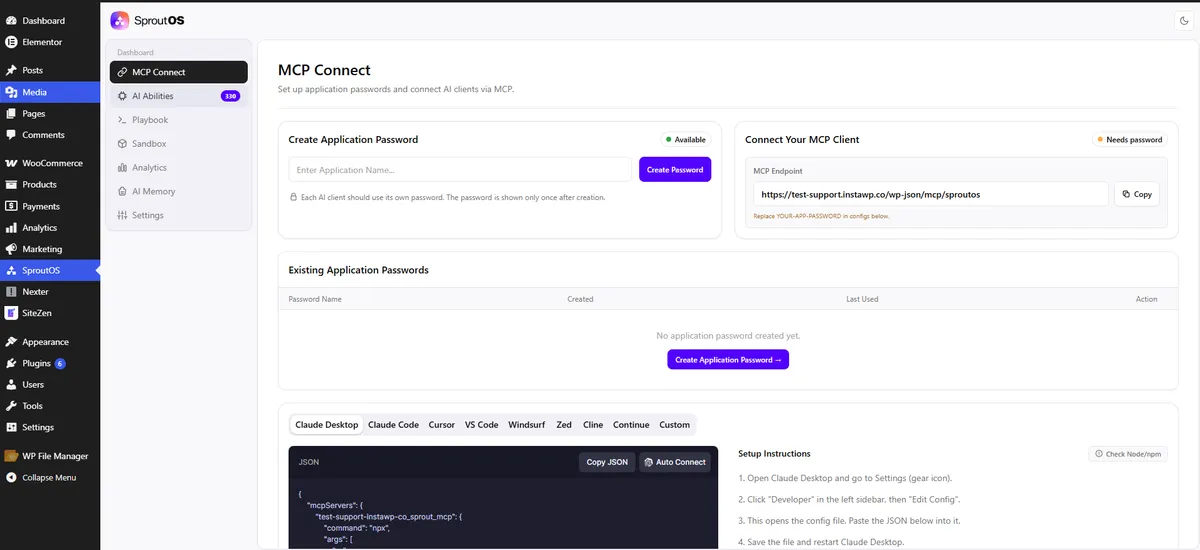Image resolution: width=1200 pixels, height=550 pixels.
Task: Copy the MCP endpoint URL
Action: click(1137, 194)
